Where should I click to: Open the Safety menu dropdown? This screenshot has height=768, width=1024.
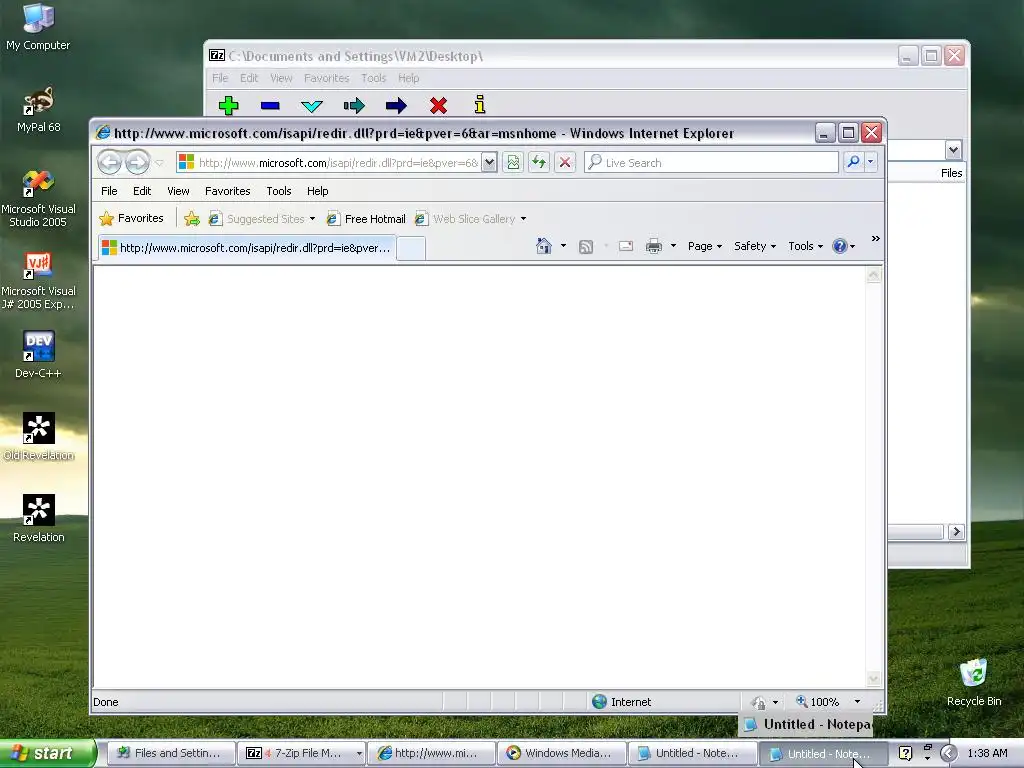[x=755, y=246]
